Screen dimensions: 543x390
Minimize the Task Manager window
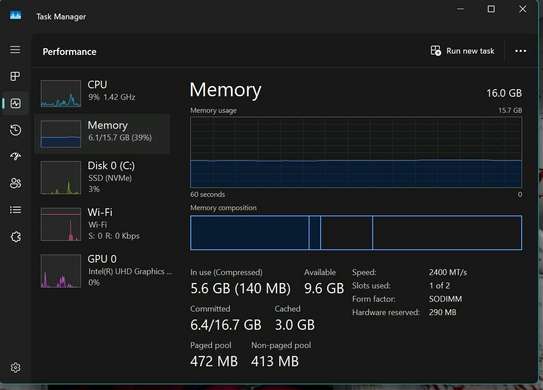tap(460, 9)
